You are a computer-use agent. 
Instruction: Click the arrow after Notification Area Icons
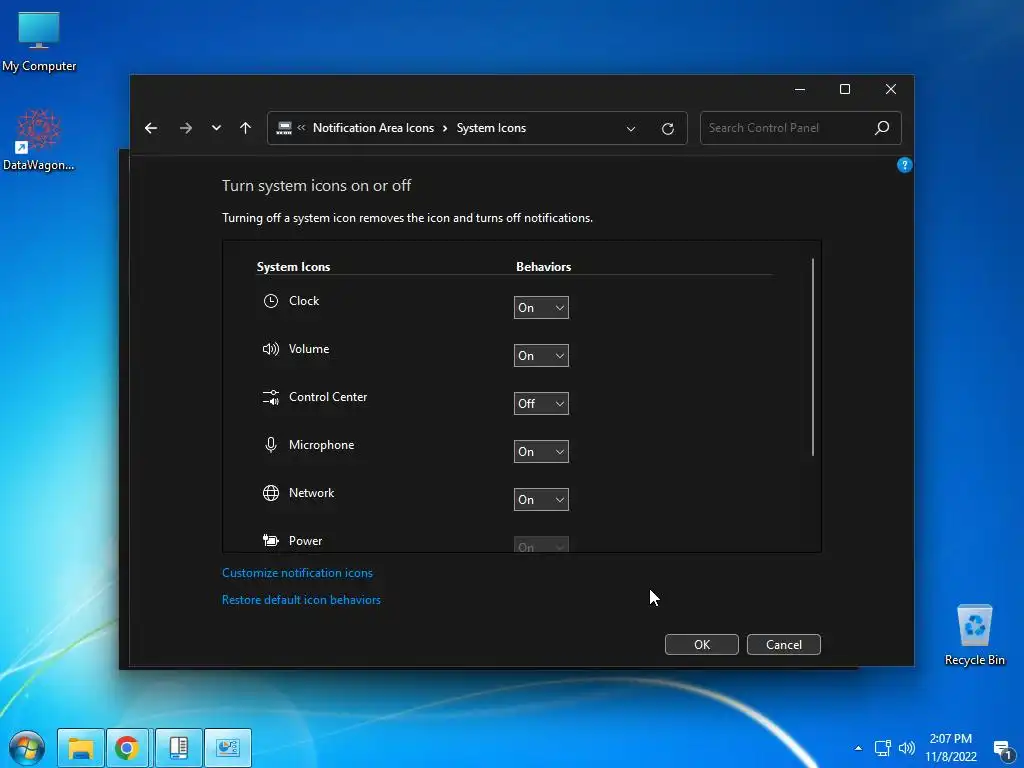tap(445, 128)
